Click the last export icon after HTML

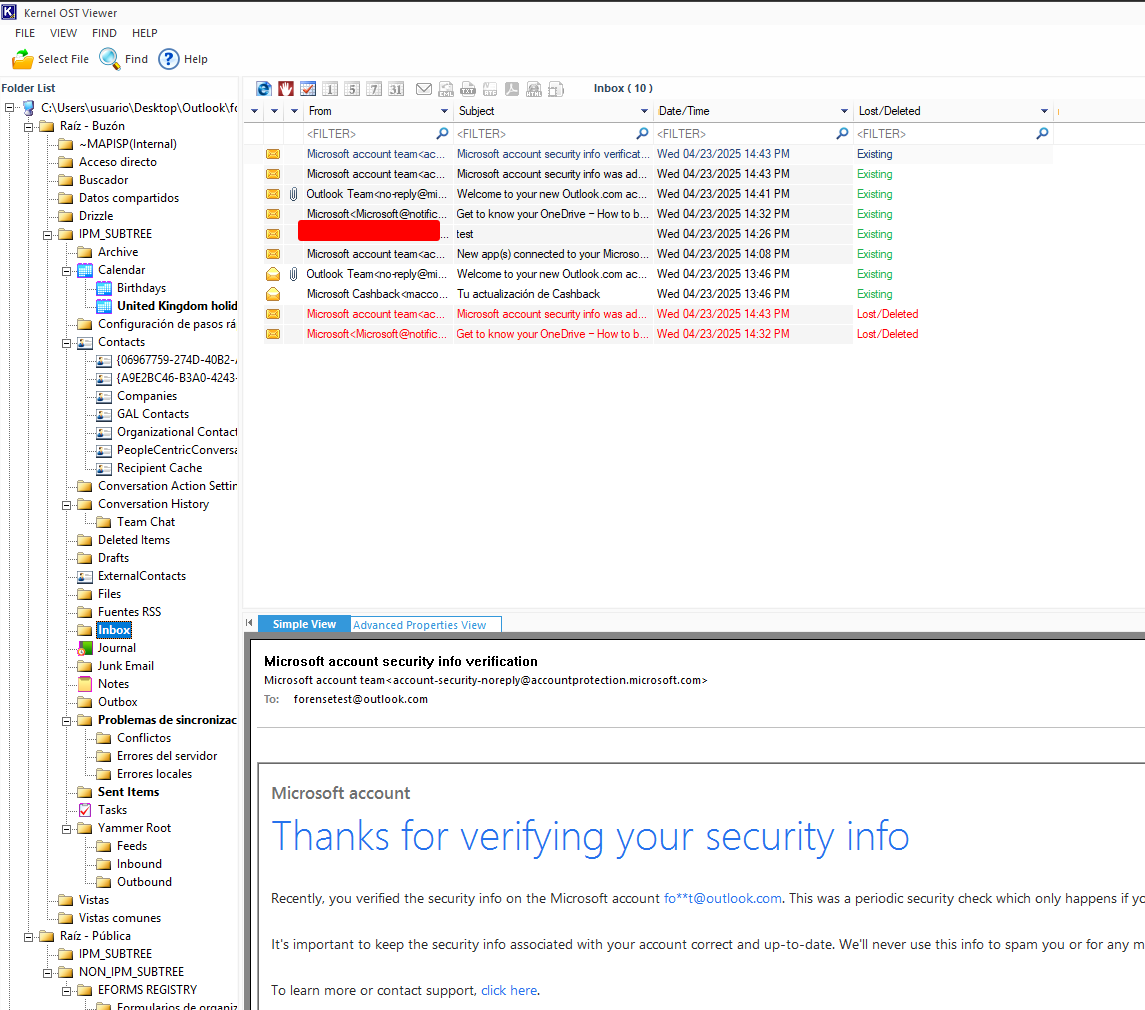coord(556,88)
